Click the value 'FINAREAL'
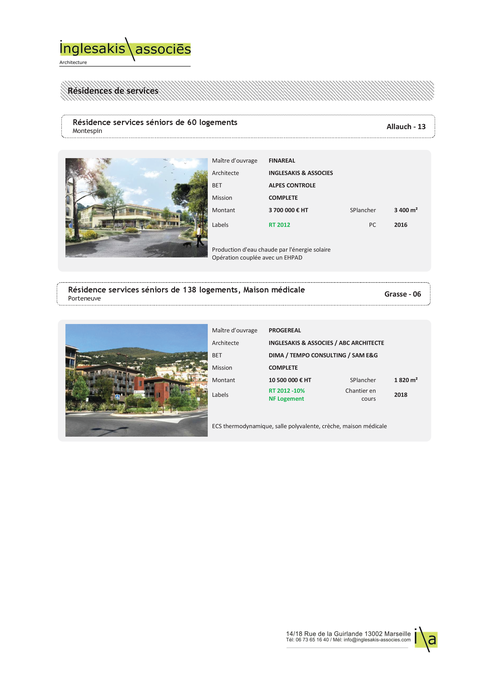 282,160
